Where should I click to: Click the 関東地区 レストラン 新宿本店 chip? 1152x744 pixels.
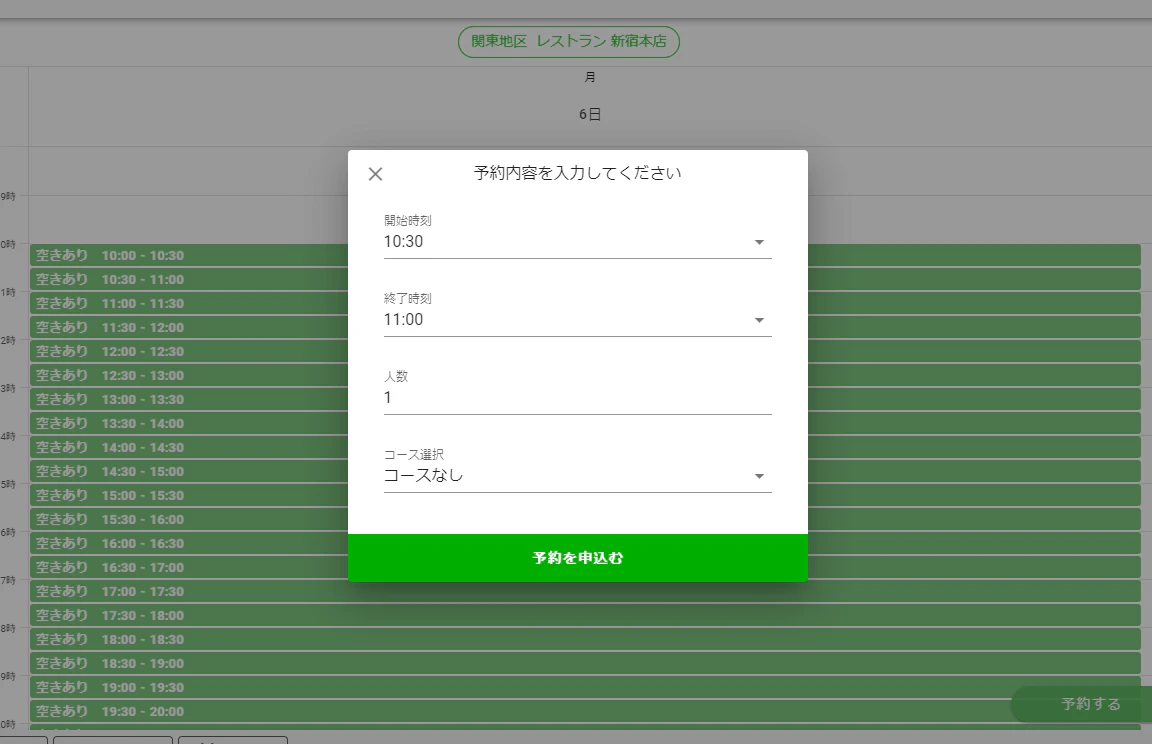pos(569,42)
